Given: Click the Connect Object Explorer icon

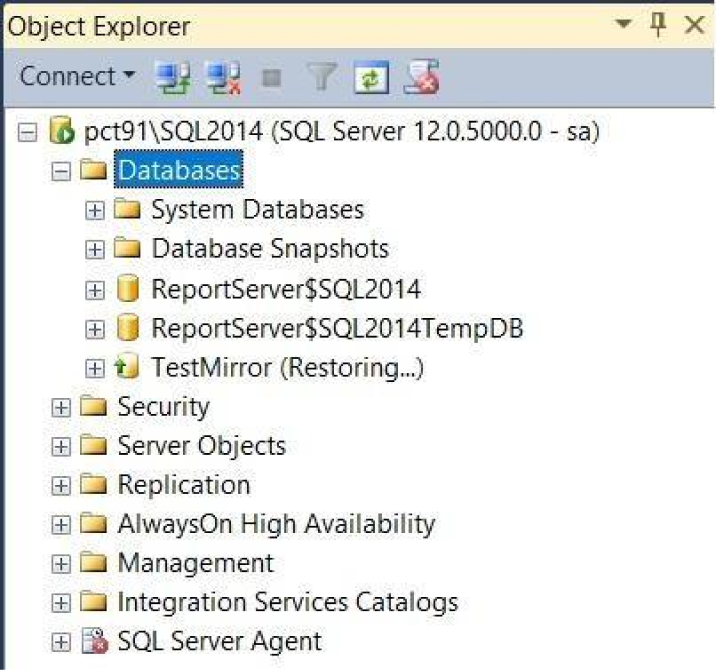Looking at the screenshot, I should 173,77.
